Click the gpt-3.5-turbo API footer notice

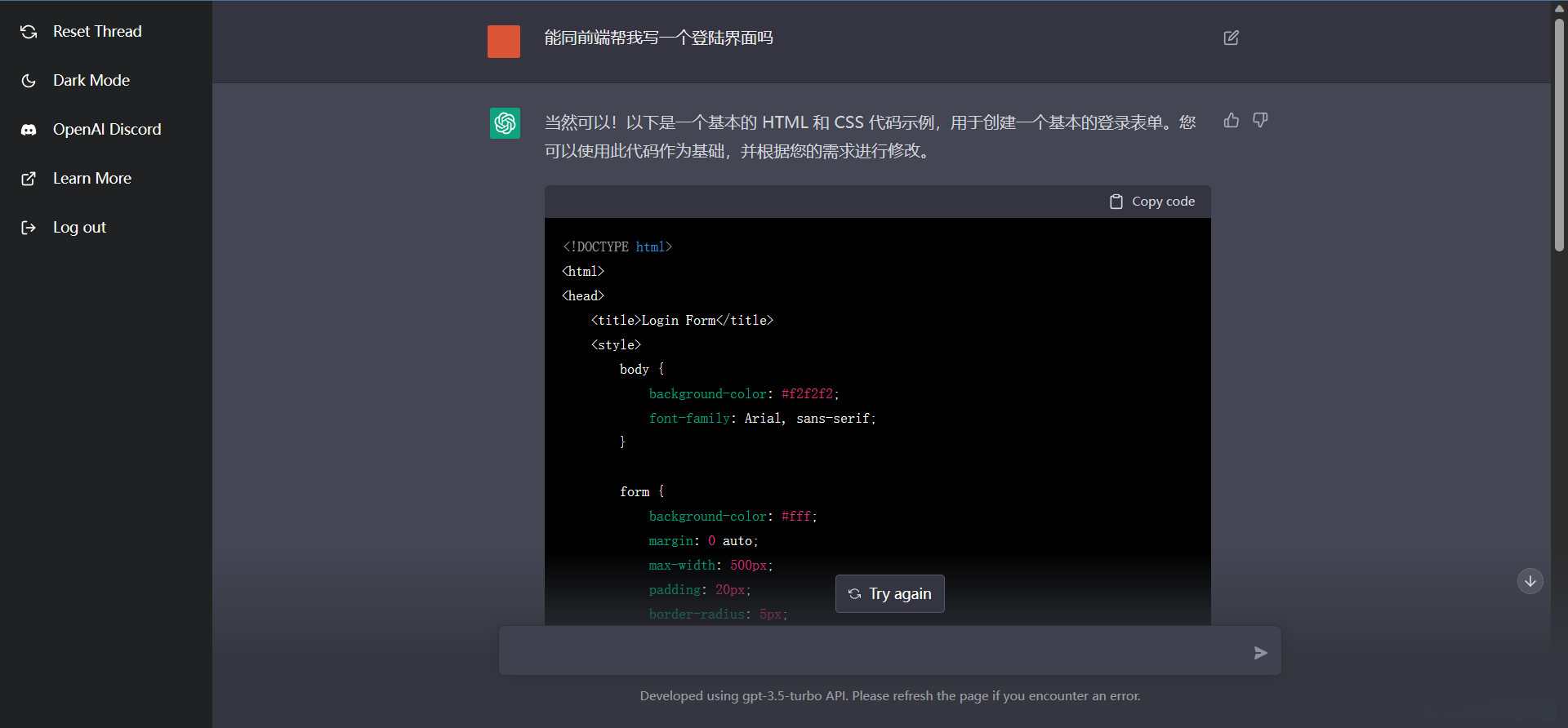coord(890,696)
